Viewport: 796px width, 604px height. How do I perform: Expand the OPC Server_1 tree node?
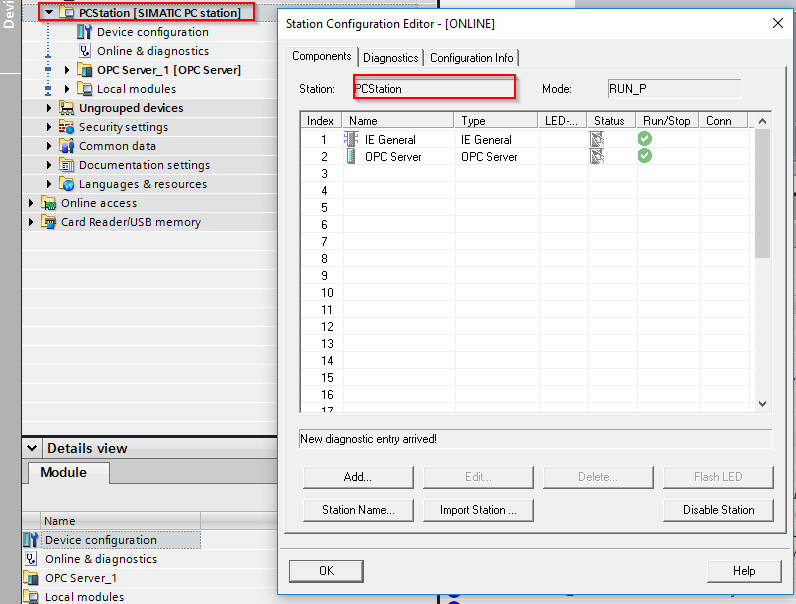(x=67, y=70)
